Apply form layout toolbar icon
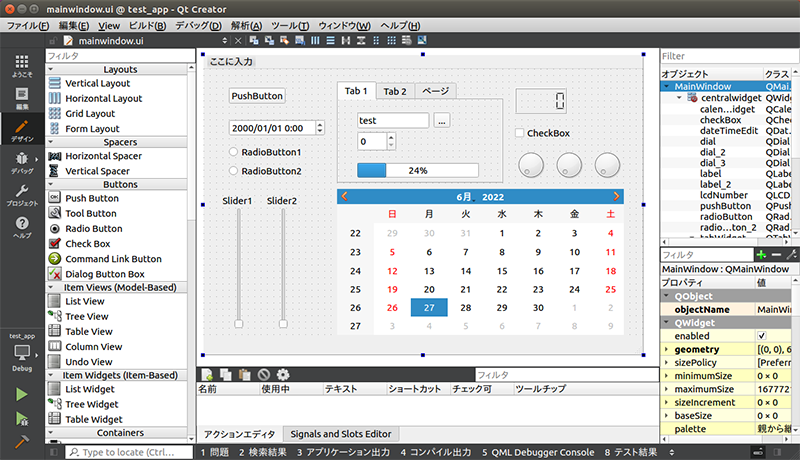Viewport: 800px width, 460px height. click(376, 40)
